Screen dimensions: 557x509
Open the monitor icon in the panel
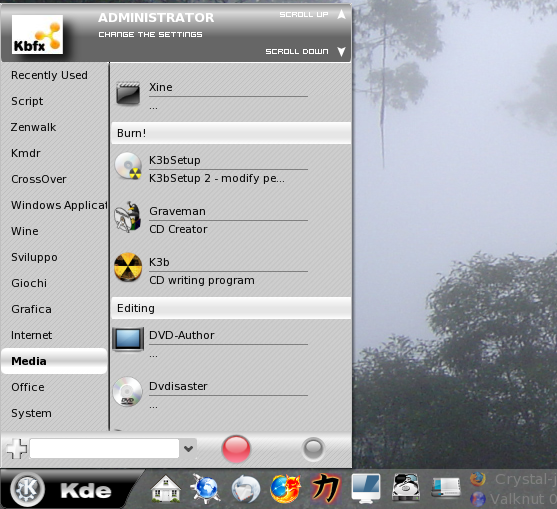366,489
